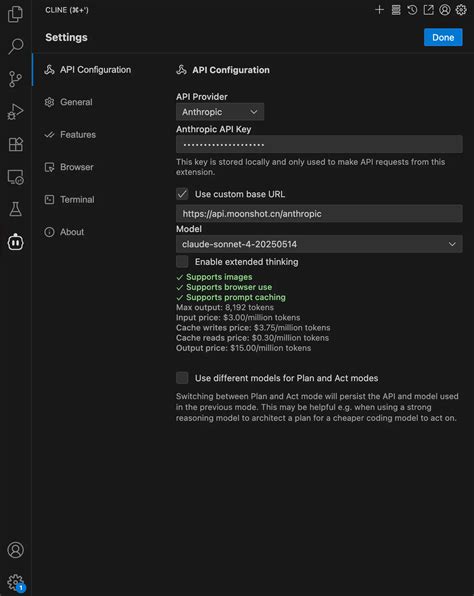
Task: Focus the custom base URL field
Action: 319,214
